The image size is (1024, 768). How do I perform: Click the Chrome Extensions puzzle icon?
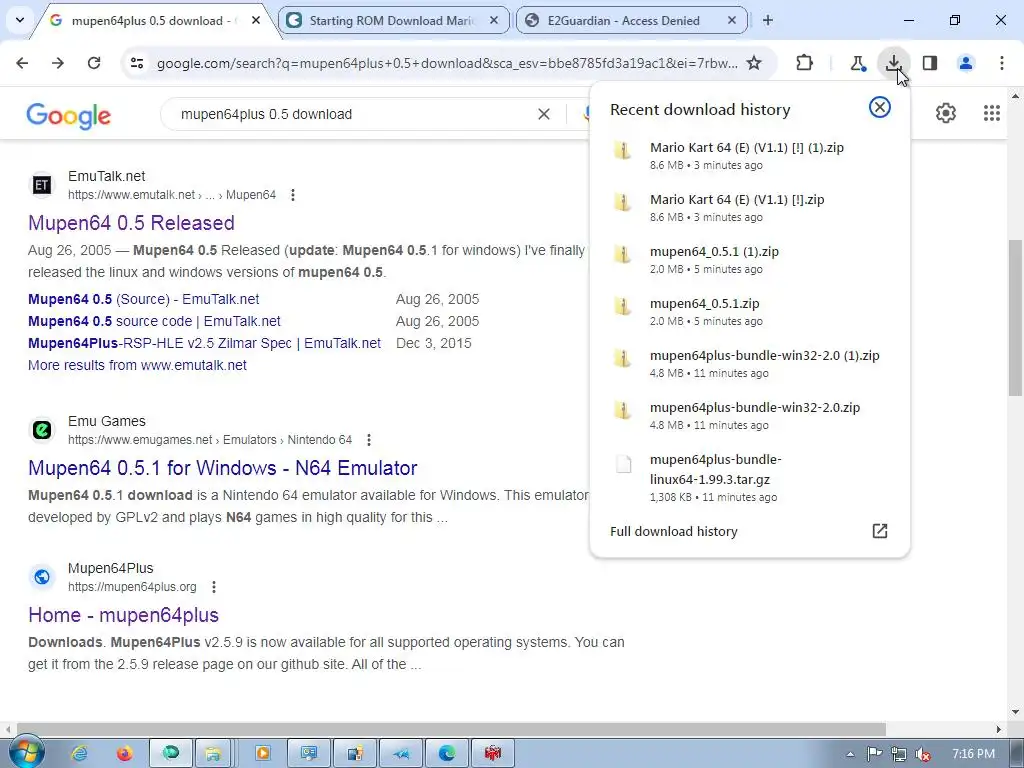(x=805, y=63)
